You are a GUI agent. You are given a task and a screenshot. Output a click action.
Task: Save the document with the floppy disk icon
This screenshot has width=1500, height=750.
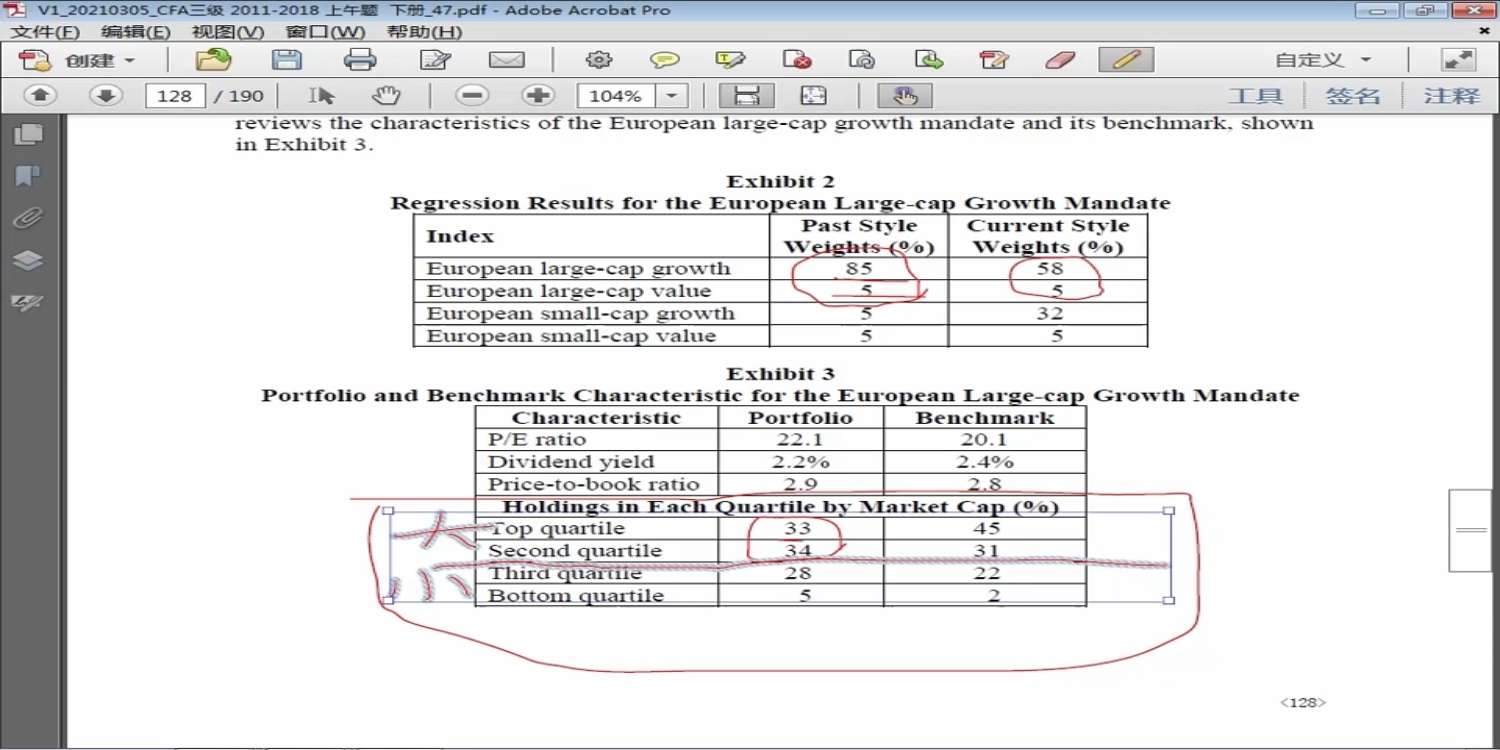(x=287, y=60)
